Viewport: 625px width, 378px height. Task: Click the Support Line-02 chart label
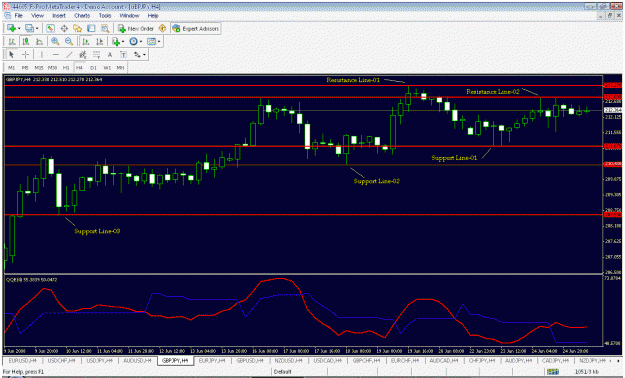coord(377,181)
